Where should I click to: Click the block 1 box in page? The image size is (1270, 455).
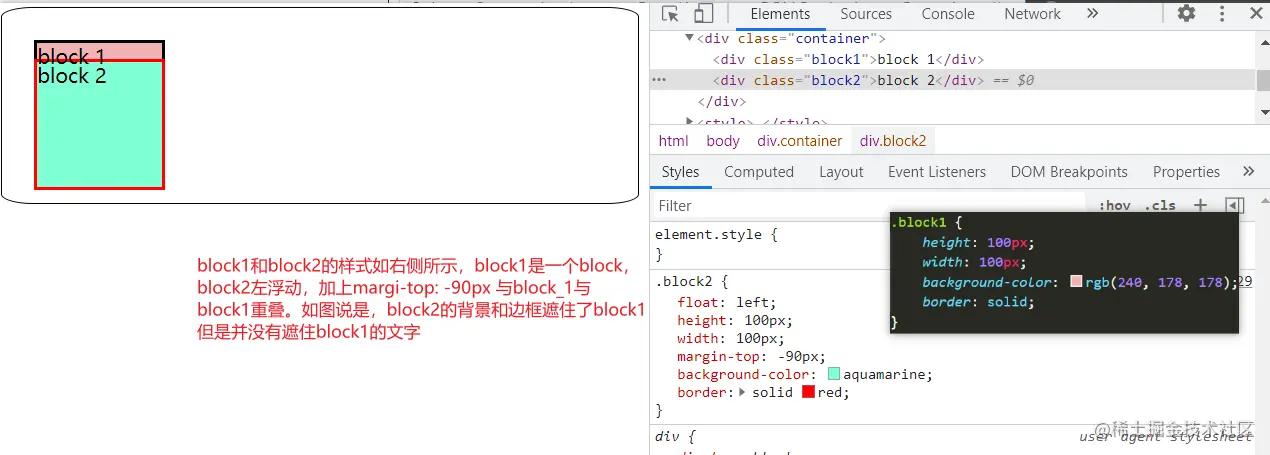[x=100, y=50]
